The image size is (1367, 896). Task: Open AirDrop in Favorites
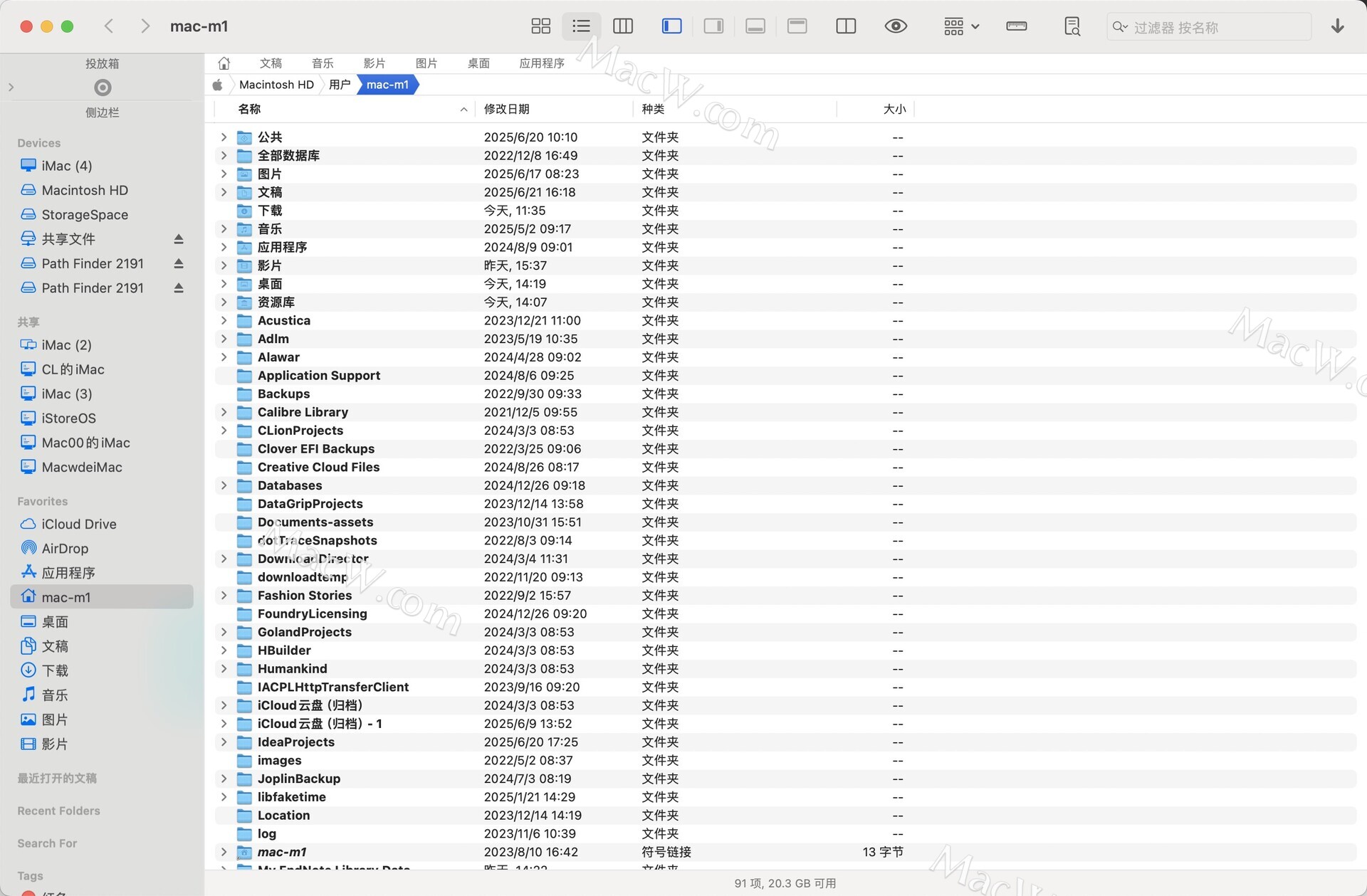tap(65, 549)
